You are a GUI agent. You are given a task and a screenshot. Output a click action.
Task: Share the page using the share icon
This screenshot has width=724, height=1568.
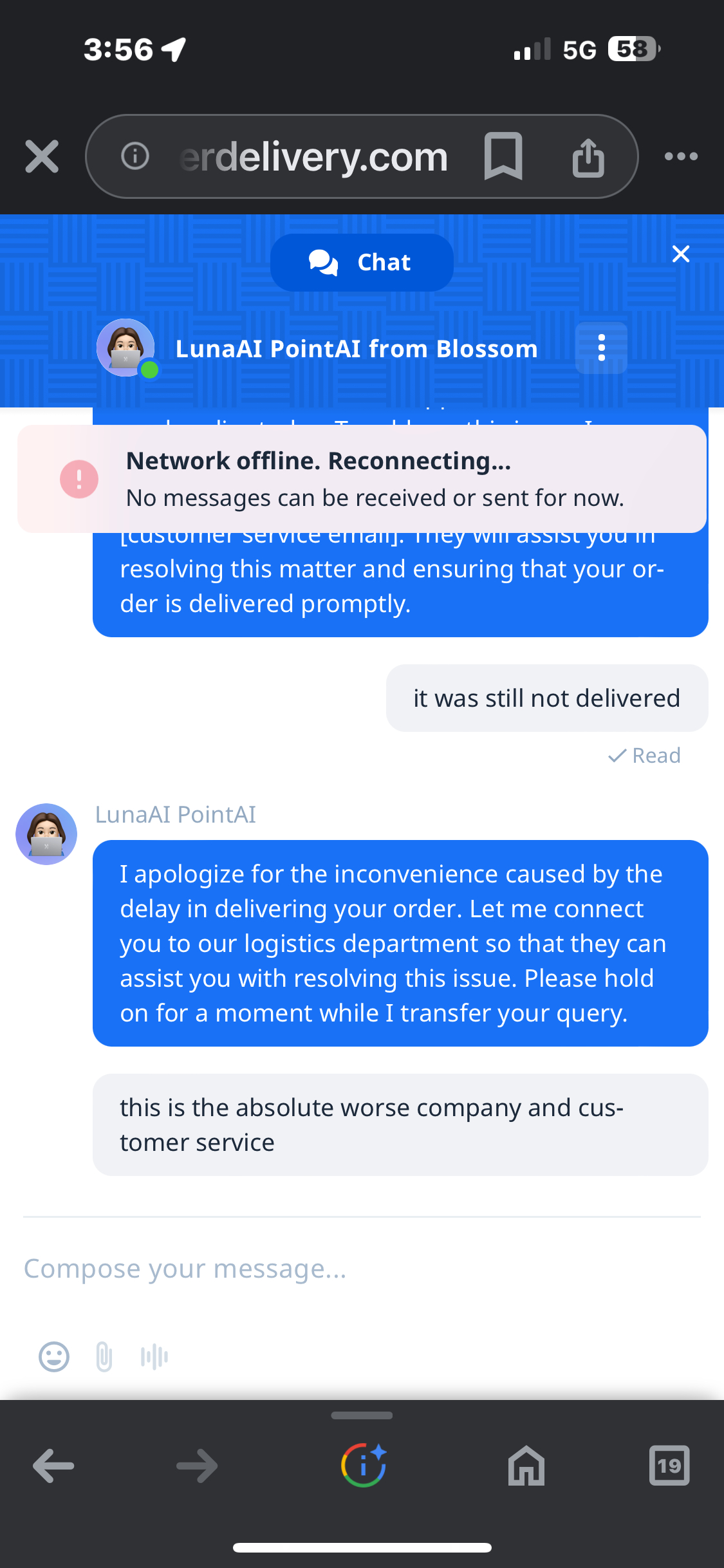point(588,156)
